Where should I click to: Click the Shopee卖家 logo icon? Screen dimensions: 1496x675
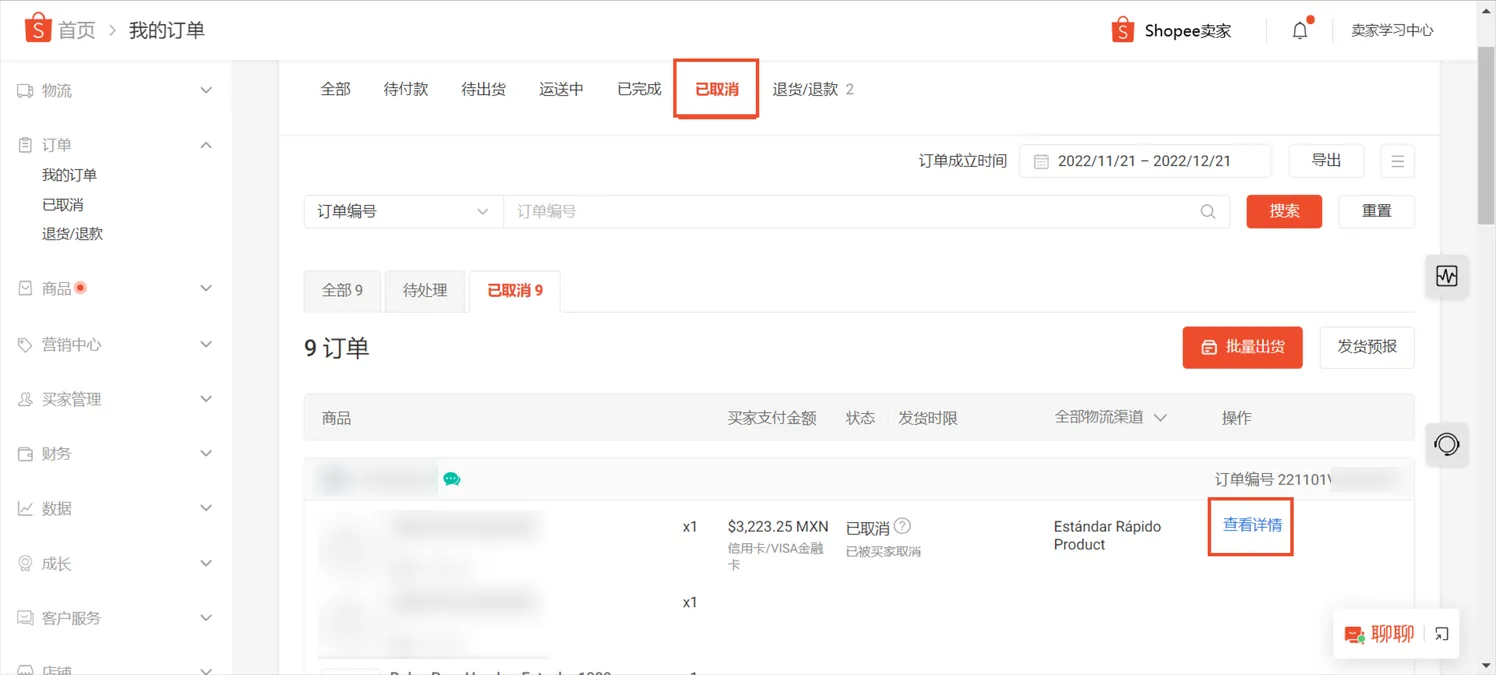tap(1122, 29)
